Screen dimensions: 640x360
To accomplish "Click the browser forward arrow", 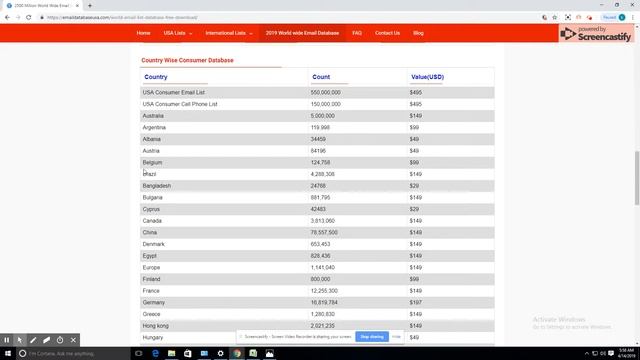I will 18,18.
